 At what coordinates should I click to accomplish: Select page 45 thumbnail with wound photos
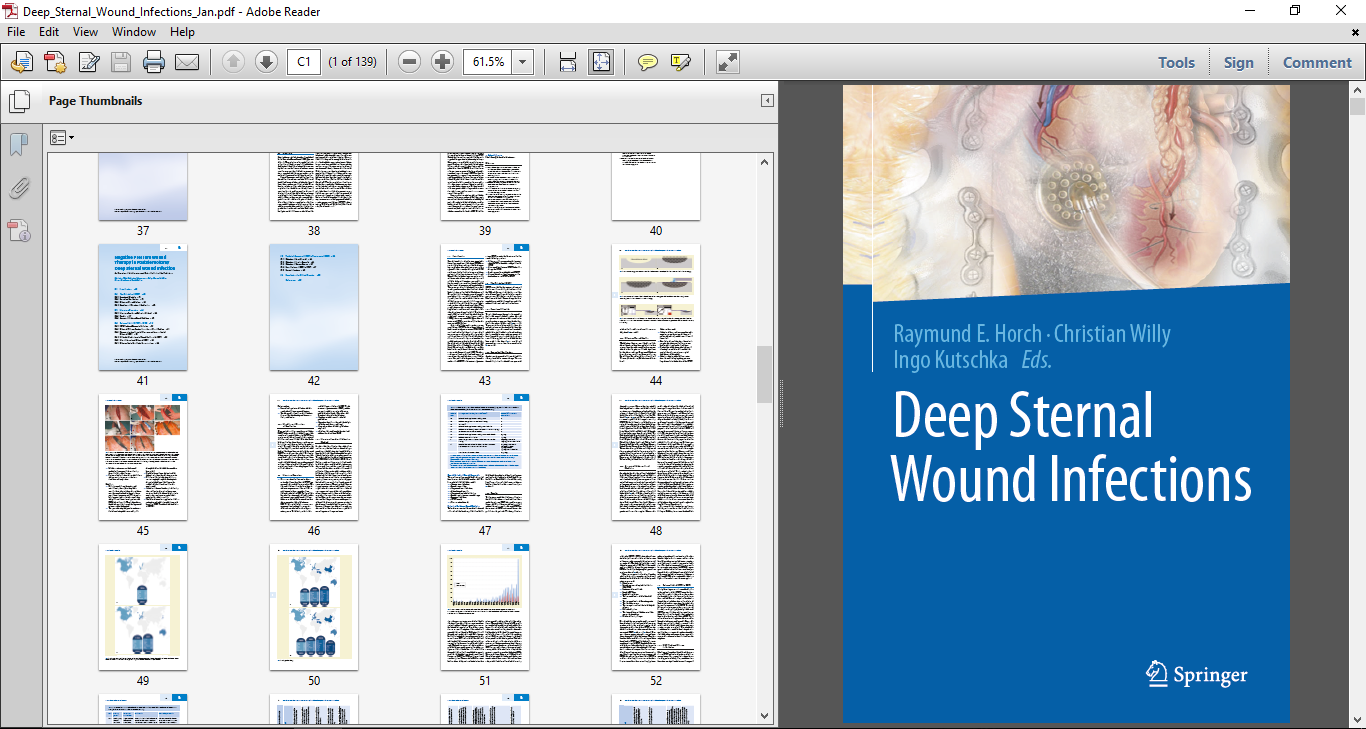coord(143,457)
